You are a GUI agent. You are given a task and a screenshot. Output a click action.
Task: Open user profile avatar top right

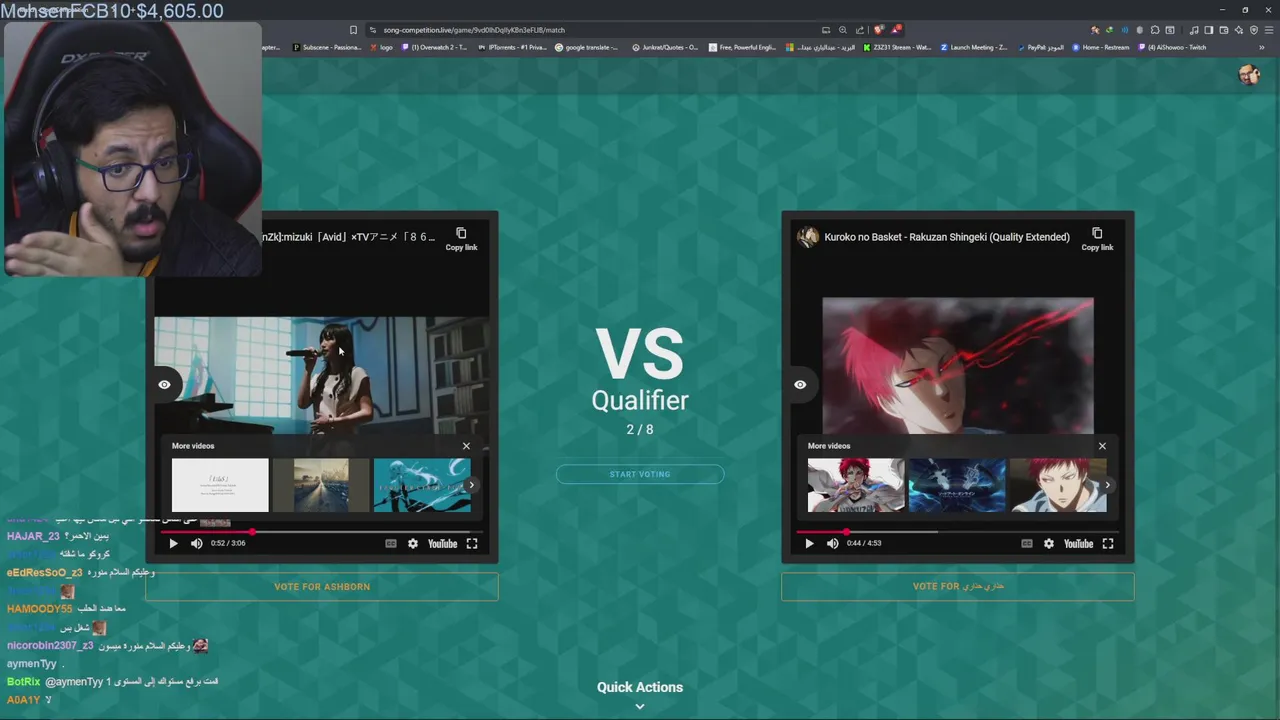(1248, 75)
